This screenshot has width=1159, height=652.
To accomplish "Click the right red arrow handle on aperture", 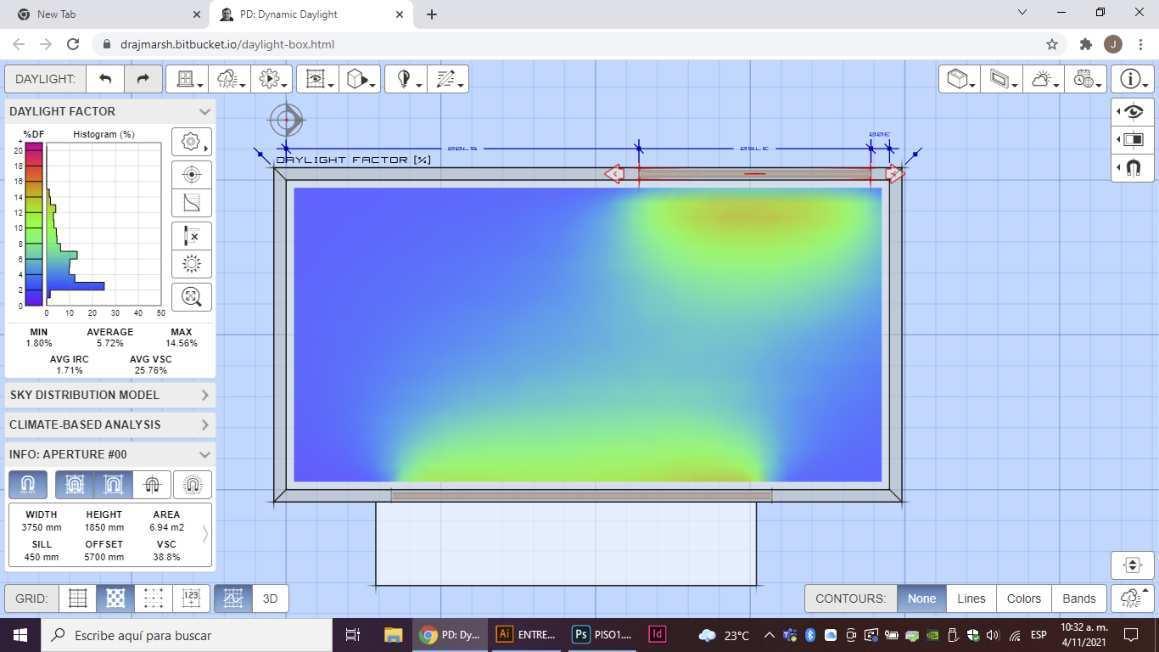I will pos(894,174).
